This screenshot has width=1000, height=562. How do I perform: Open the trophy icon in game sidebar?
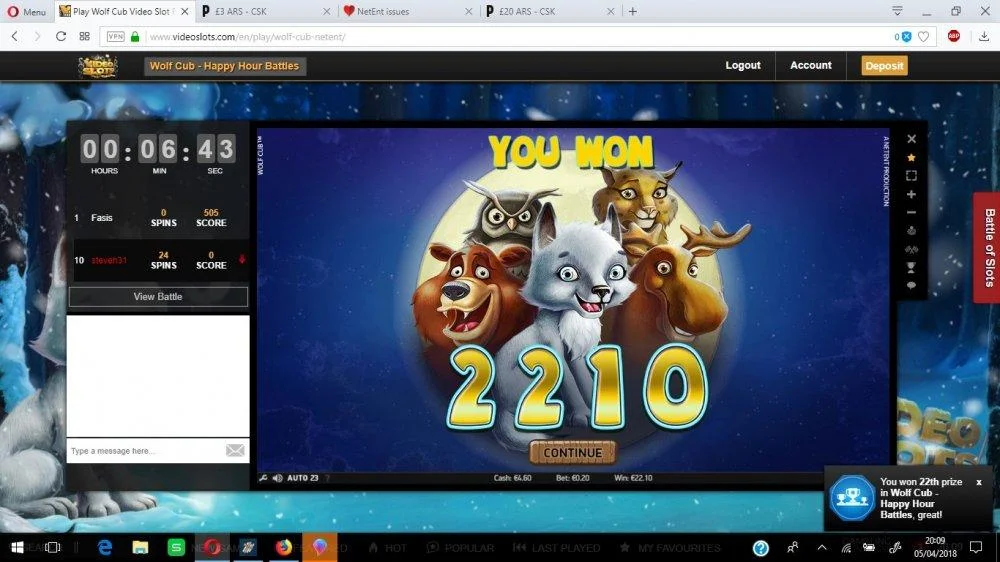pos(911,267)
